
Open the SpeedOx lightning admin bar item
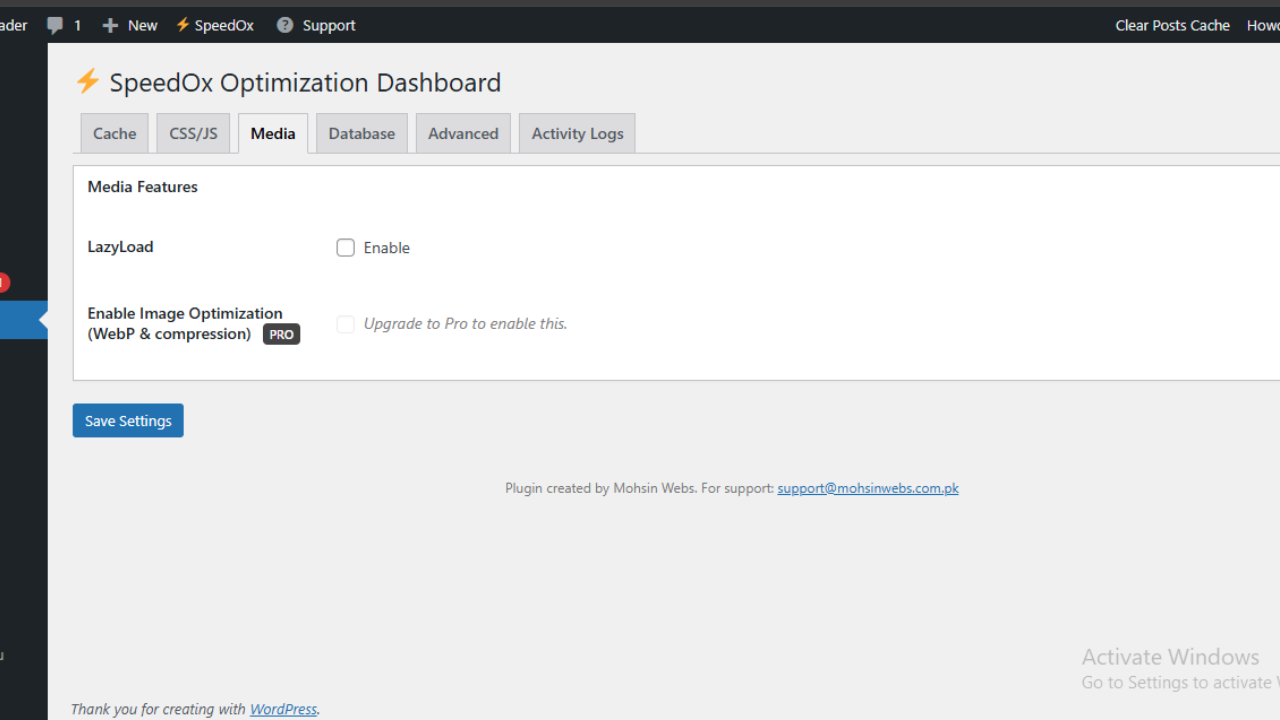tap(215, 25)
